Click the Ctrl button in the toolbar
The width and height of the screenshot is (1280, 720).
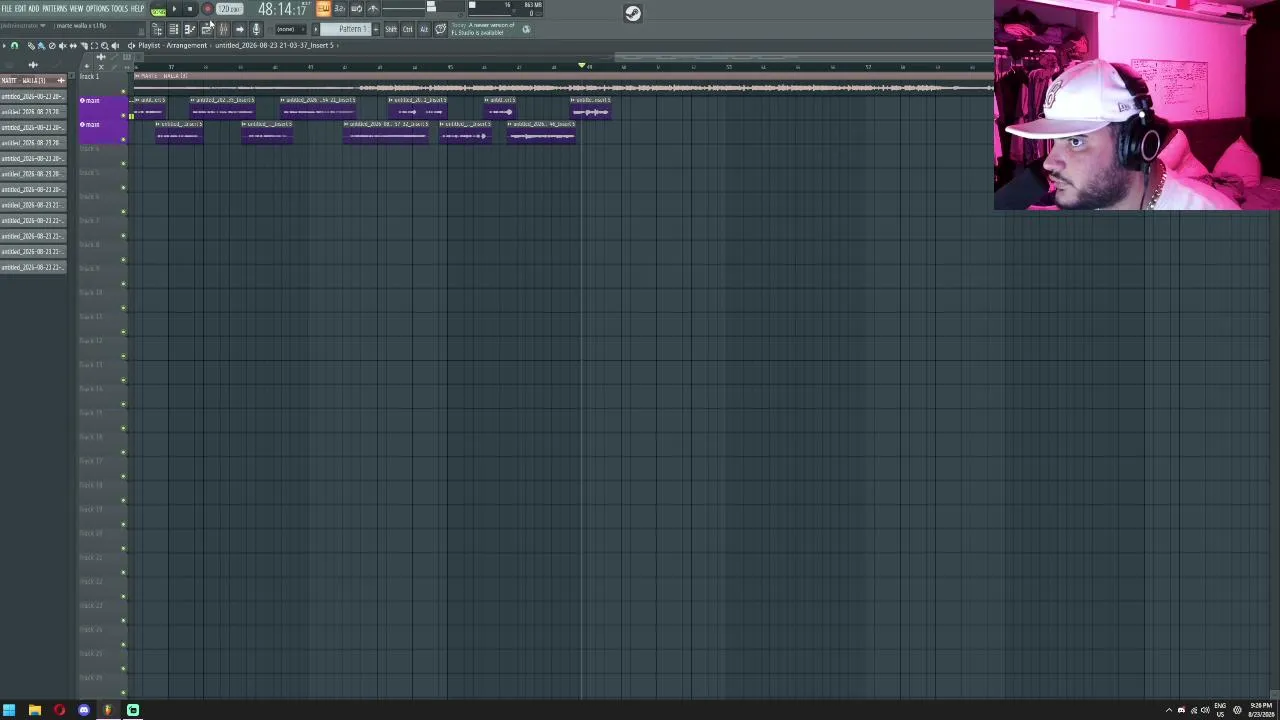pos(407,29)
